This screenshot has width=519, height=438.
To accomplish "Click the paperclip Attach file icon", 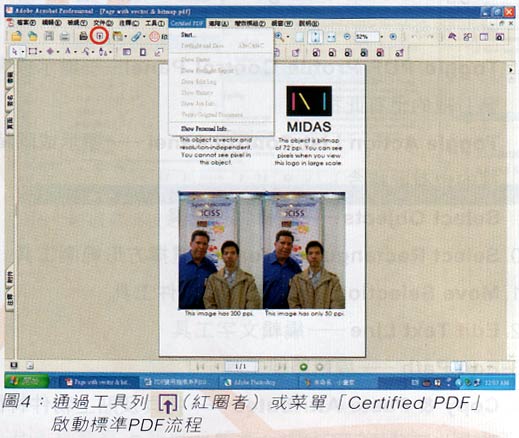I will tap(136, 36).
